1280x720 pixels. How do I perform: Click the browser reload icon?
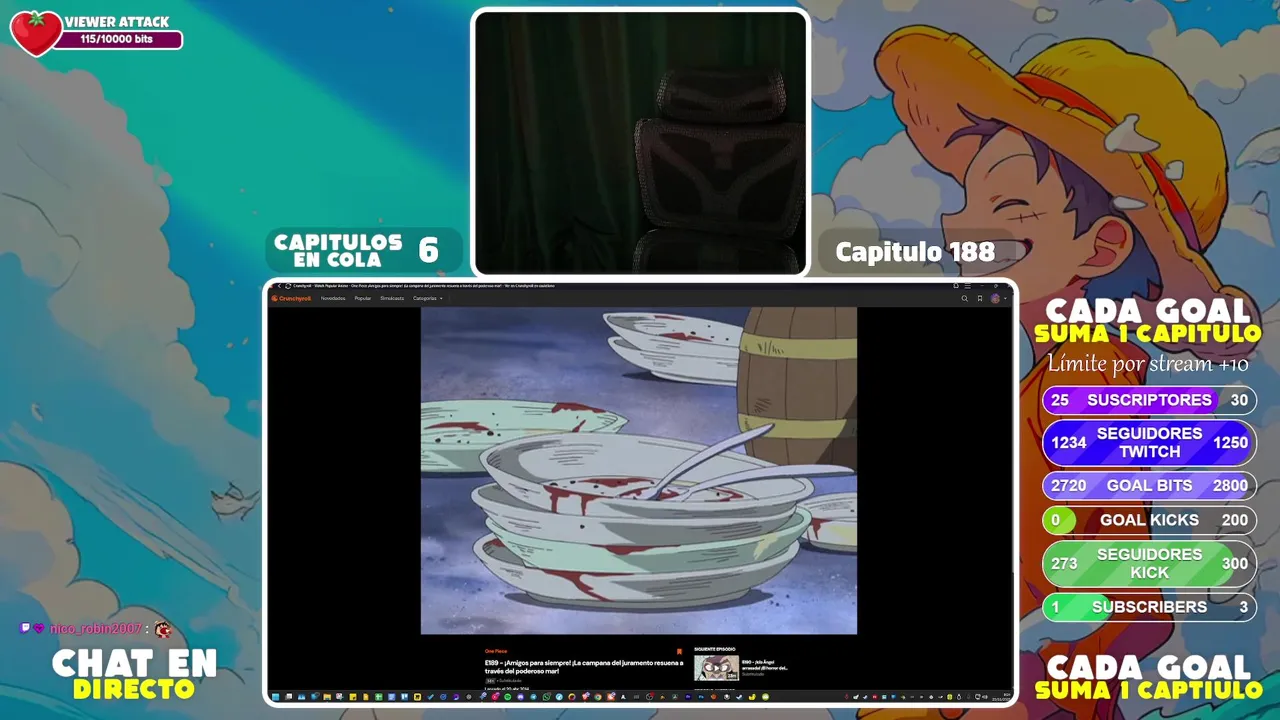[288, 286]
